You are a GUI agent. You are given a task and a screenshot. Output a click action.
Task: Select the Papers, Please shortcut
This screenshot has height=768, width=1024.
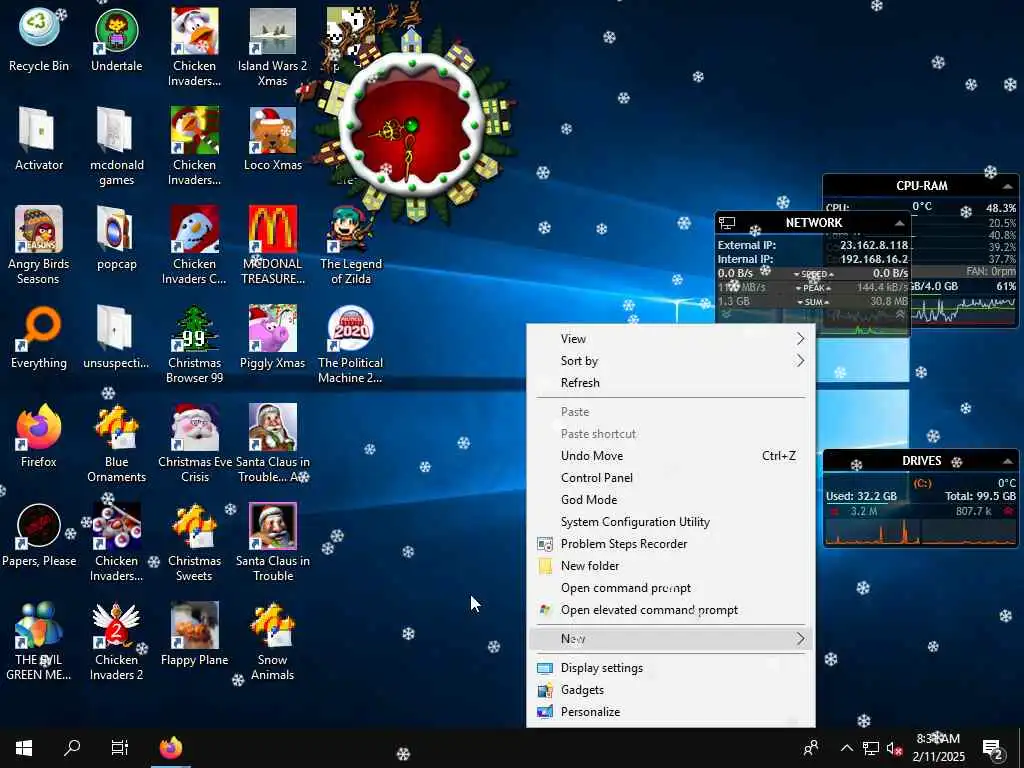(39, 536)
